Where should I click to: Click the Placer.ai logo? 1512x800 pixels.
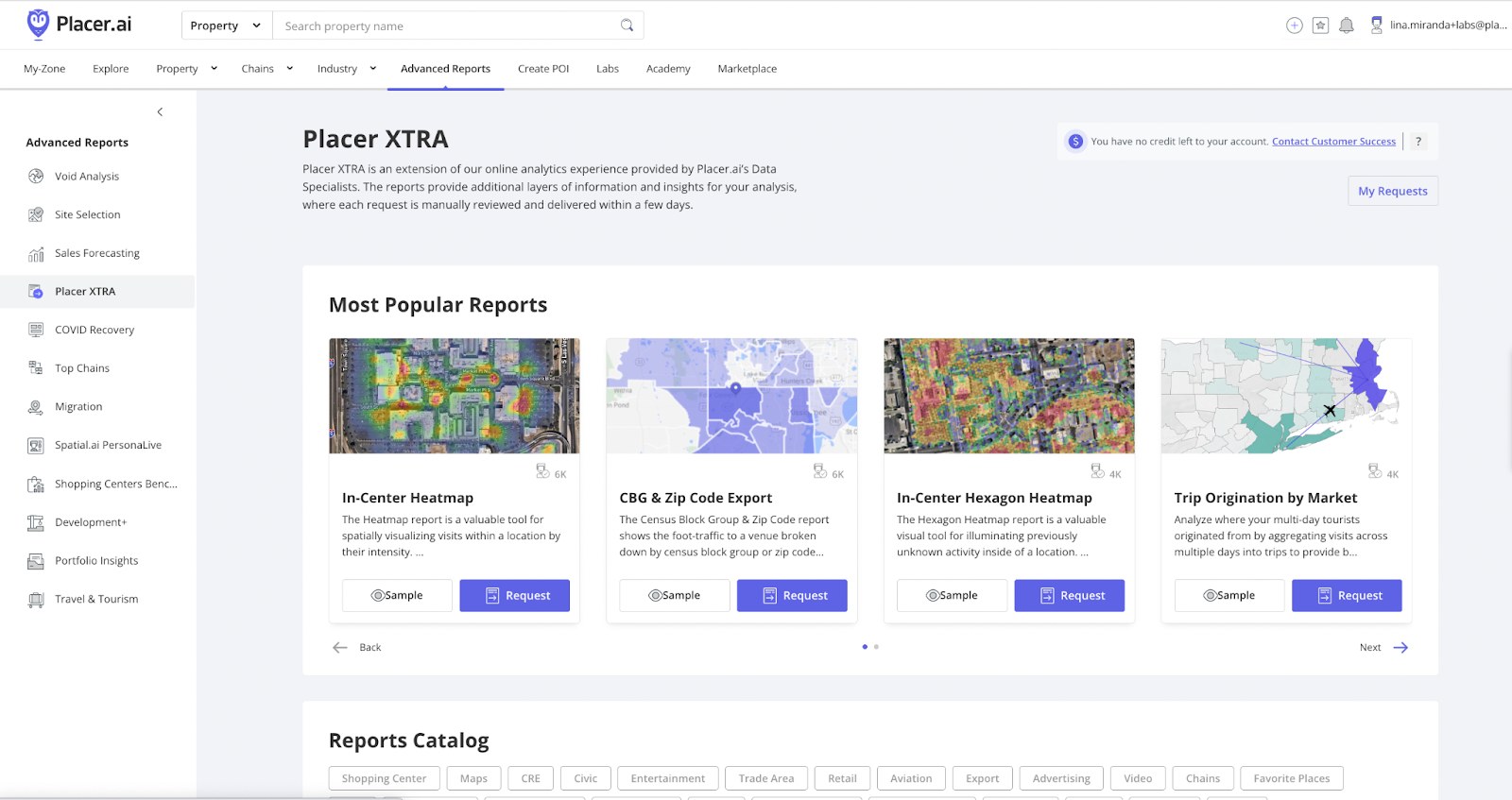click(79, 25)
